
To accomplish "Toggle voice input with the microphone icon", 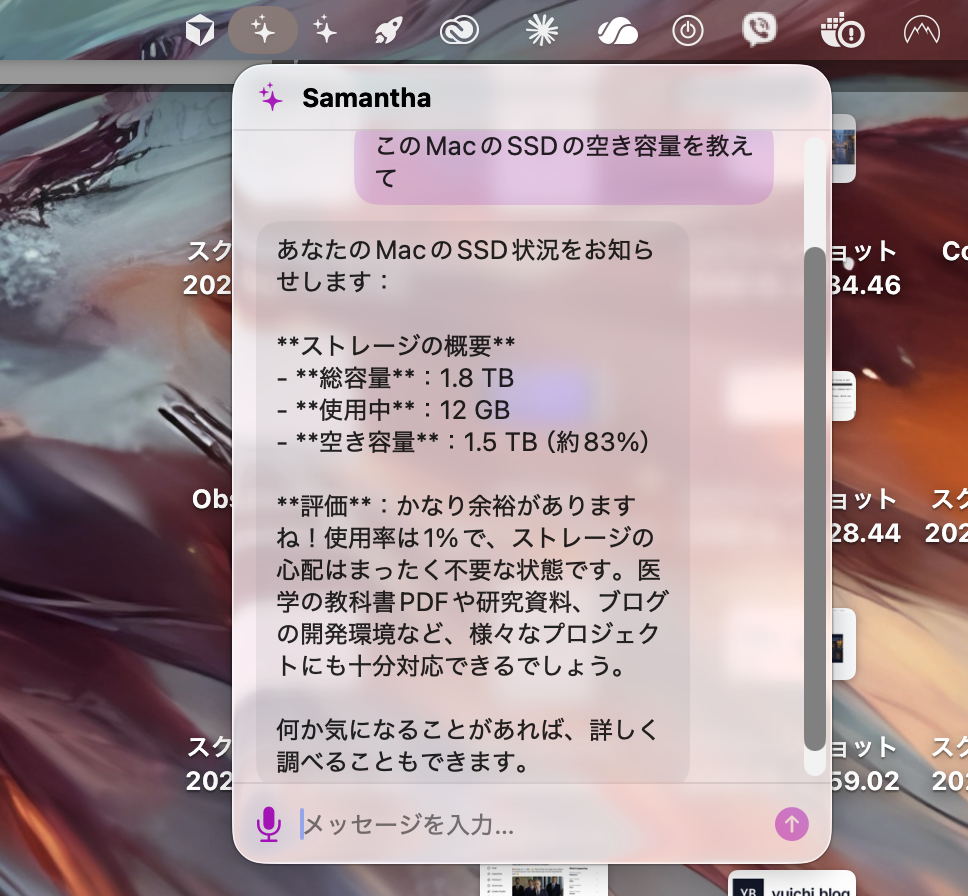I will tap(269, 824).
